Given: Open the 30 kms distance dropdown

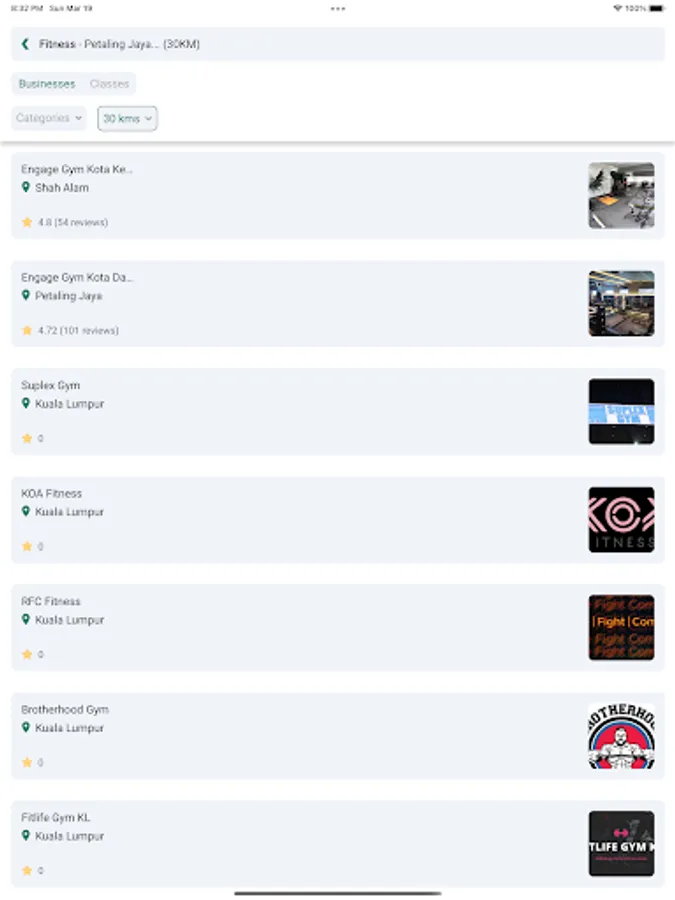Looking at the screenshot, I should [x=127, y=118].
